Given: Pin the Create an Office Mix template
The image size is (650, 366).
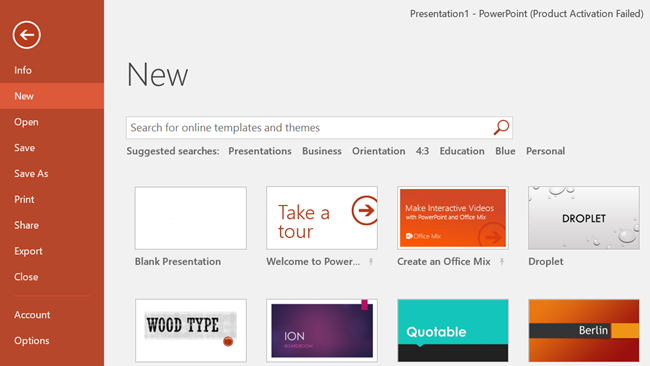Looking at the screenshot, I should [502, 262].
